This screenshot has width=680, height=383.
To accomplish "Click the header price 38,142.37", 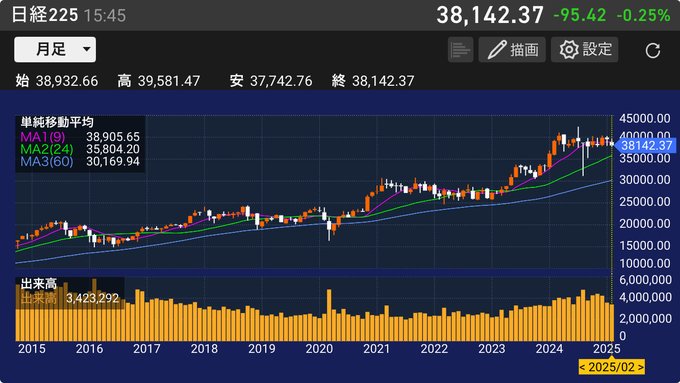I will (490, 15).
